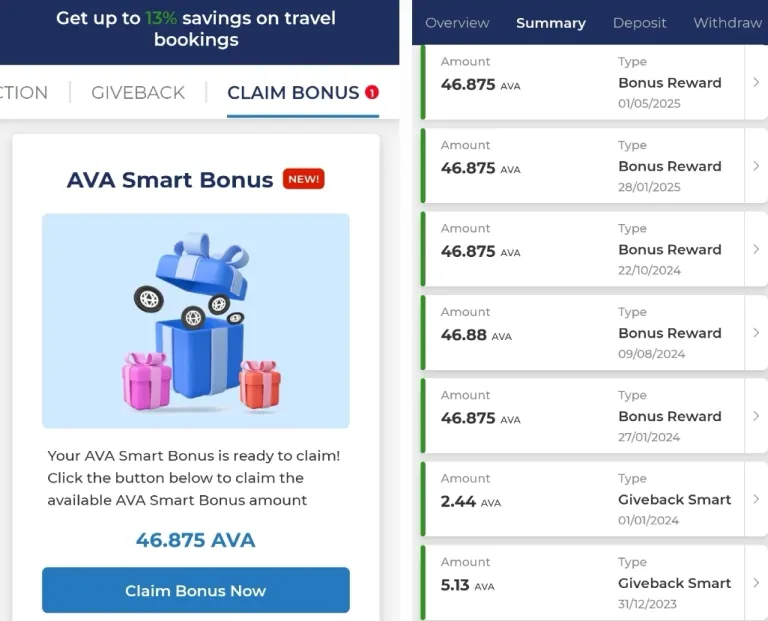Expand the 31/12/2023 Giveback Smart chevron

[x=756, y=583]
